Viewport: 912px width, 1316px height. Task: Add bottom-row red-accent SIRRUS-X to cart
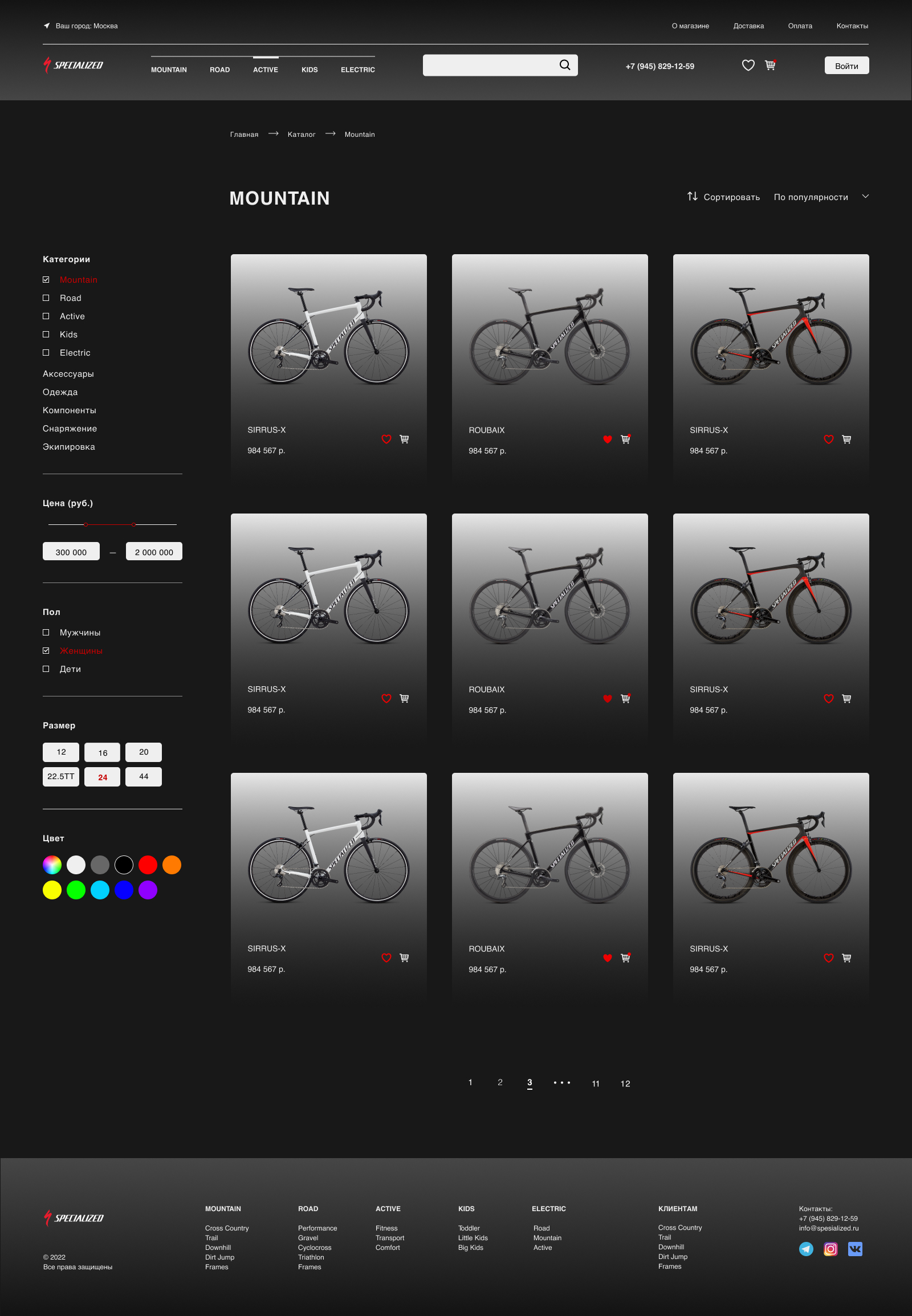846,958
